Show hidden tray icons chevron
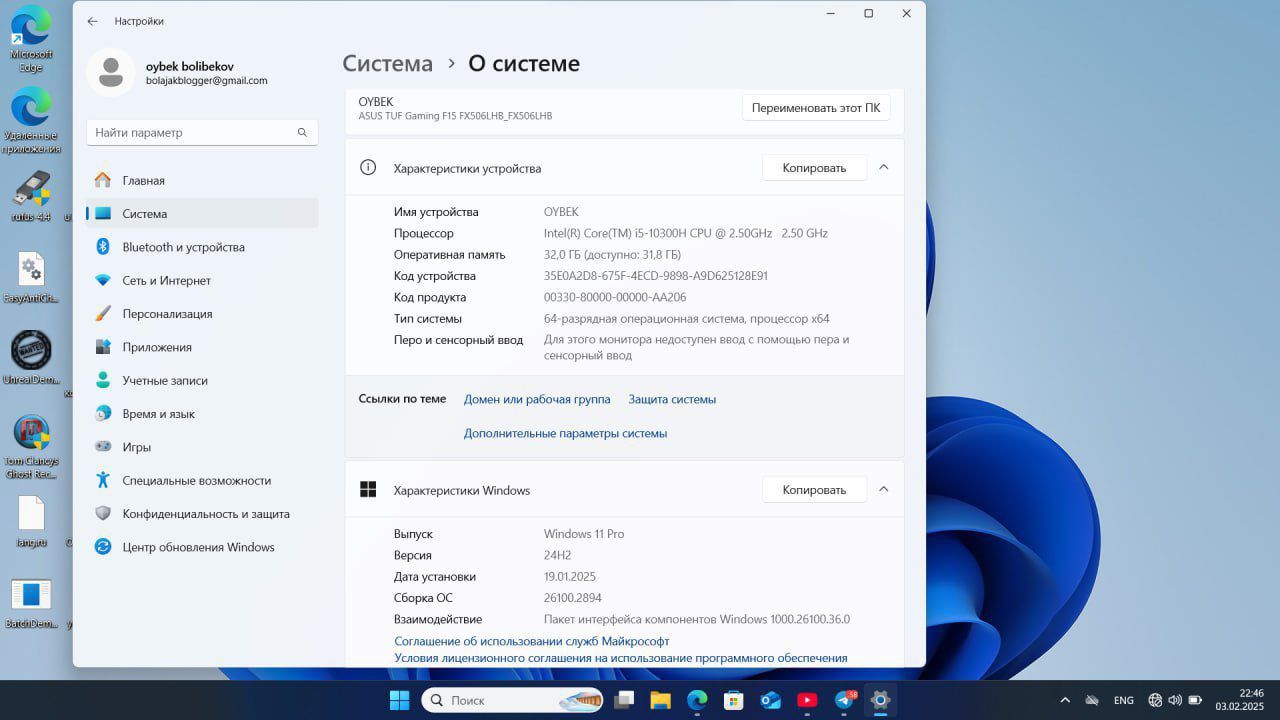 [x=1065, y=700]
